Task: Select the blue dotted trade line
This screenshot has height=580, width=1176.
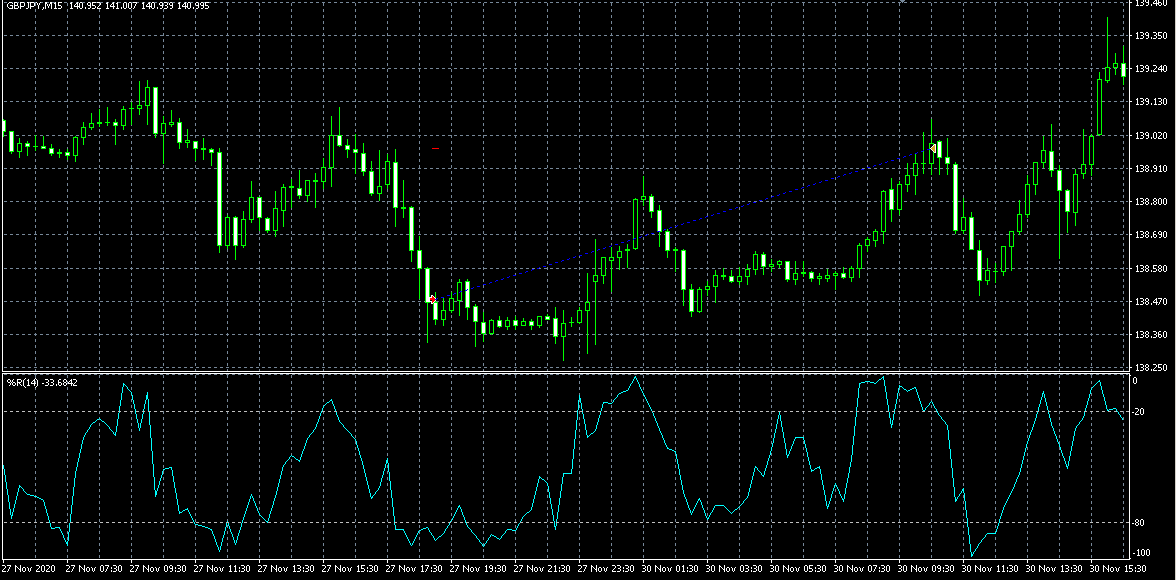Action: point(682,224)
